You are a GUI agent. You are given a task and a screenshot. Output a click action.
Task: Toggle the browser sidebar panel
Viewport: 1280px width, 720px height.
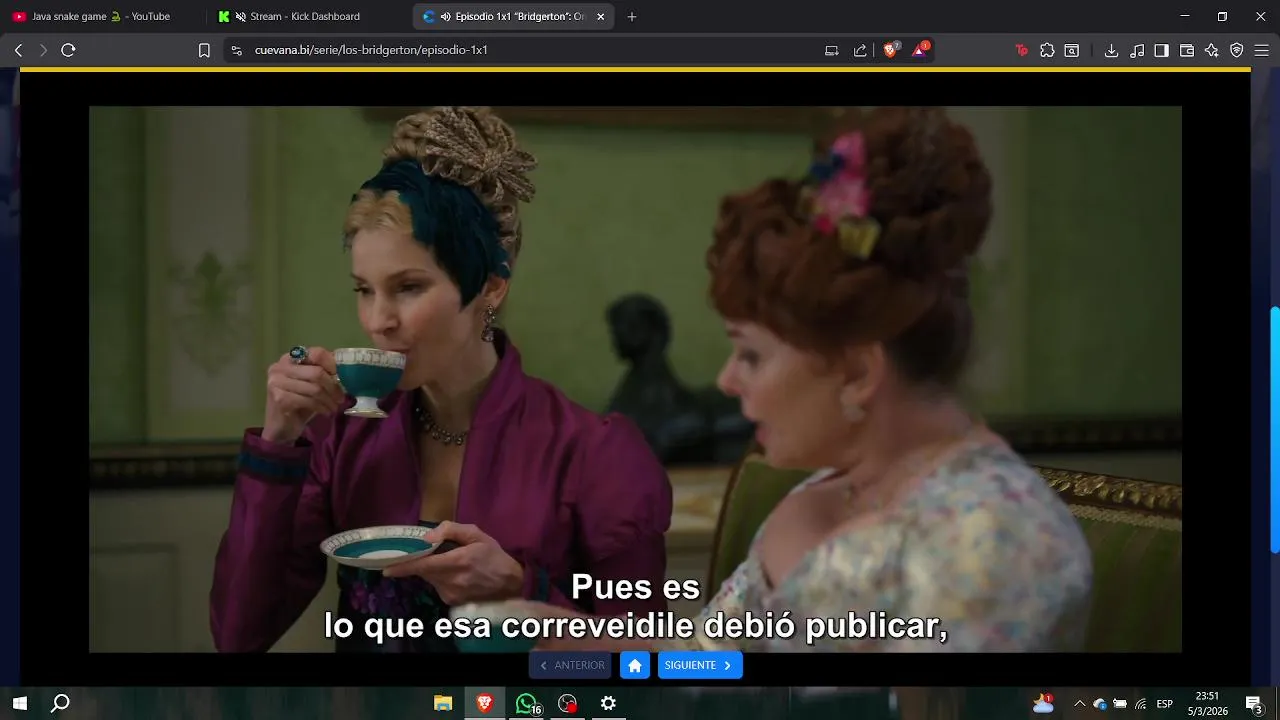pos(1161,50)
